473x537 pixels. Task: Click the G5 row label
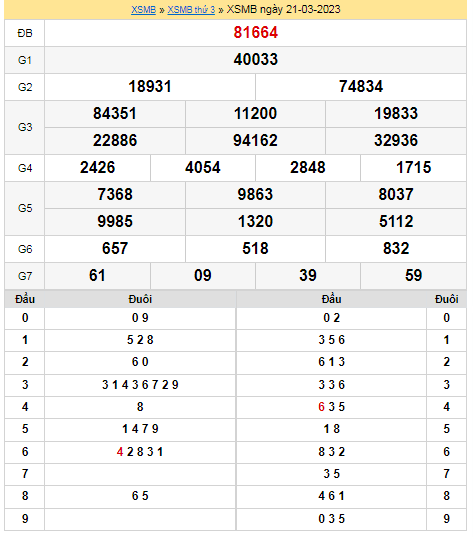tap(25, 208)
